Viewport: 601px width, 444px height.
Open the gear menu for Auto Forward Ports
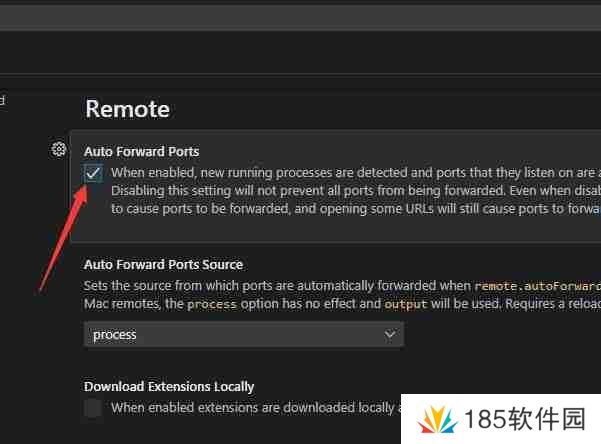pos(59,150)
